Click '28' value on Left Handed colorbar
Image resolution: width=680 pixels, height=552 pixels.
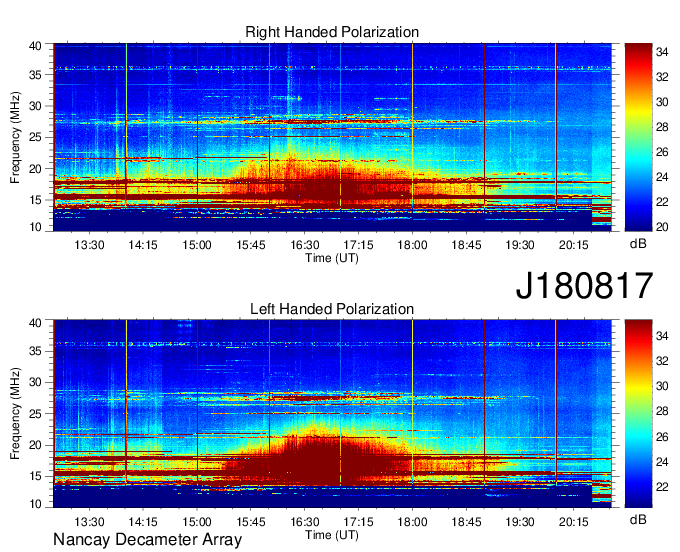click(662, 411)
